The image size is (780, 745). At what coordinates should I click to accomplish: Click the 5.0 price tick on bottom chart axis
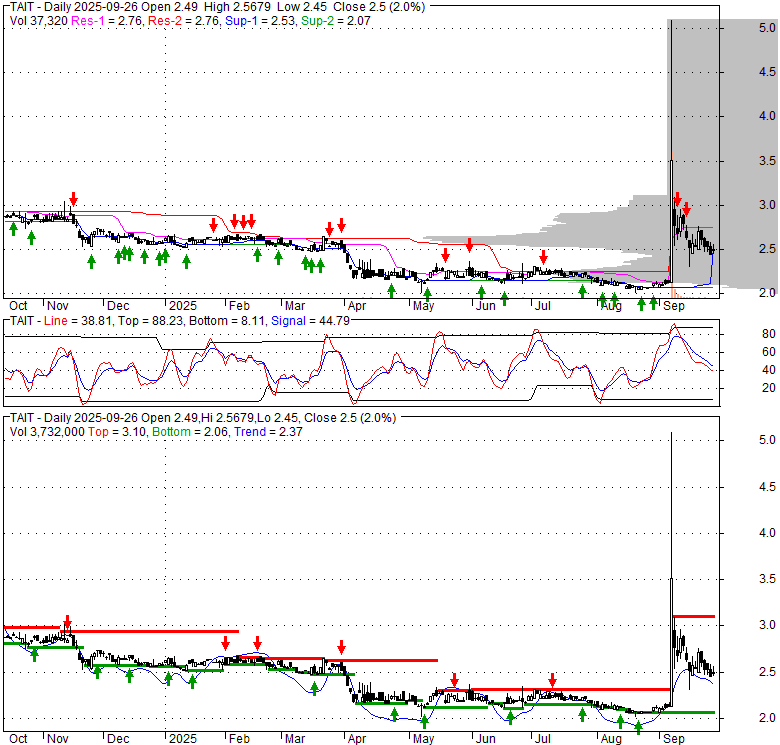[767, 440]
